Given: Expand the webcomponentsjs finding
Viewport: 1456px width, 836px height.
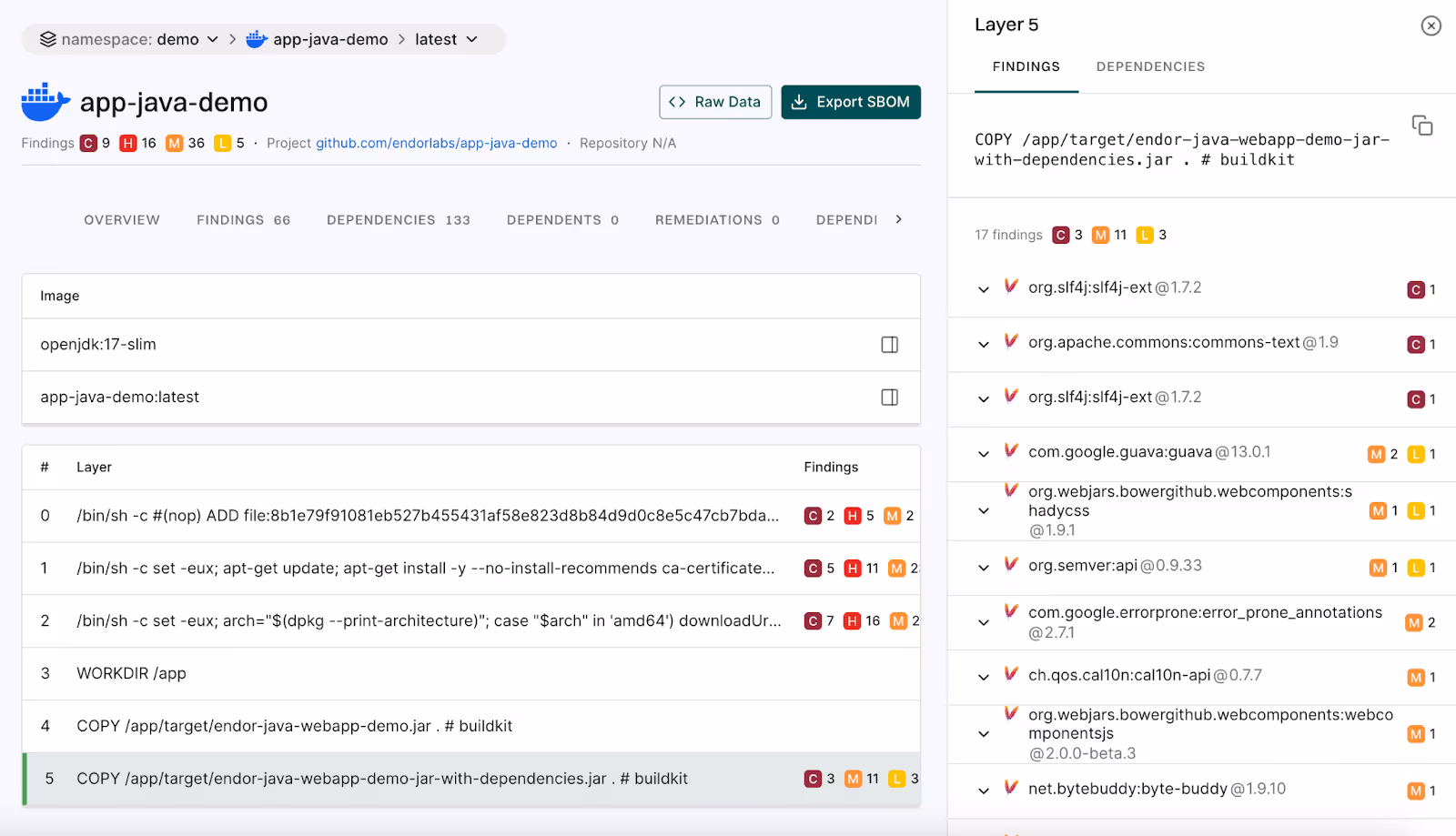Looking at the screenshot, I should click(x=984, y=734).
